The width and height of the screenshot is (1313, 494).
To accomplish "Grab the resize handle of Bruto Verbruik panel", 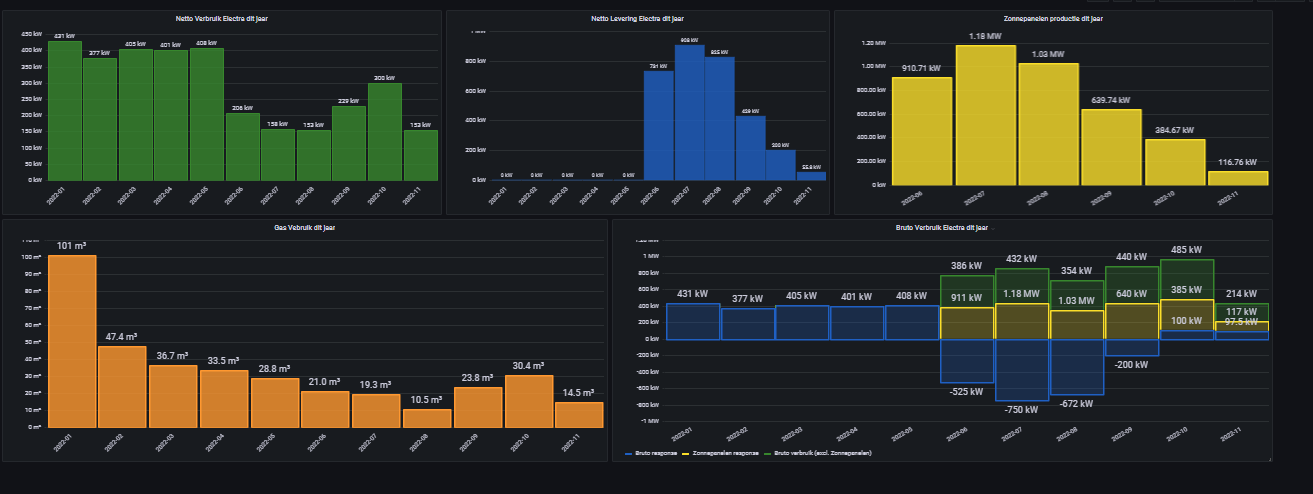I will (x=1269, y=459).
